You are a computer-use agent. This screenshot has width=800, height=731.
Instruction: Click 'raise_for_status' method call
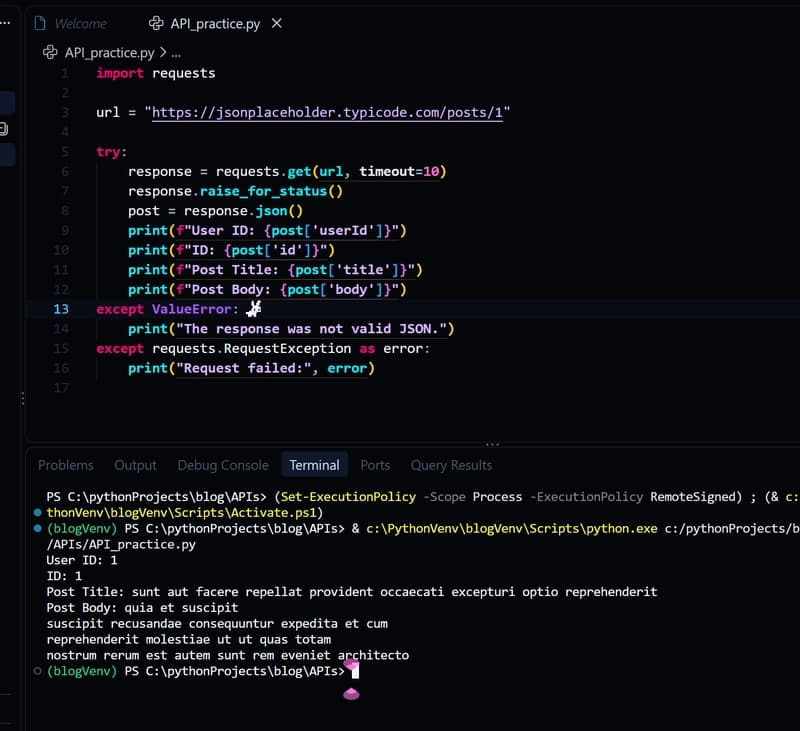(x=263, y=191)
